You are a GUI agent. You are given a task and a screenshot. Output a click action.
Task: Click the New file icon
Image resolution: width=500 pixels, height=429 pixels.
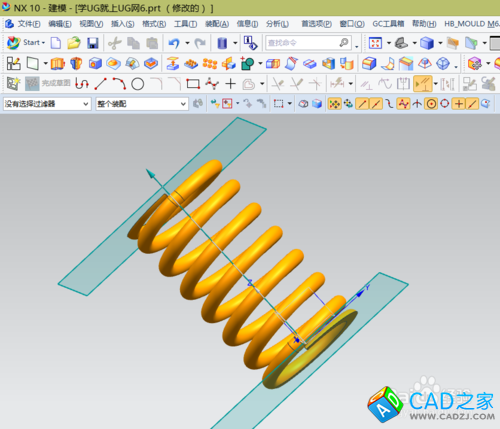point(56,43)
